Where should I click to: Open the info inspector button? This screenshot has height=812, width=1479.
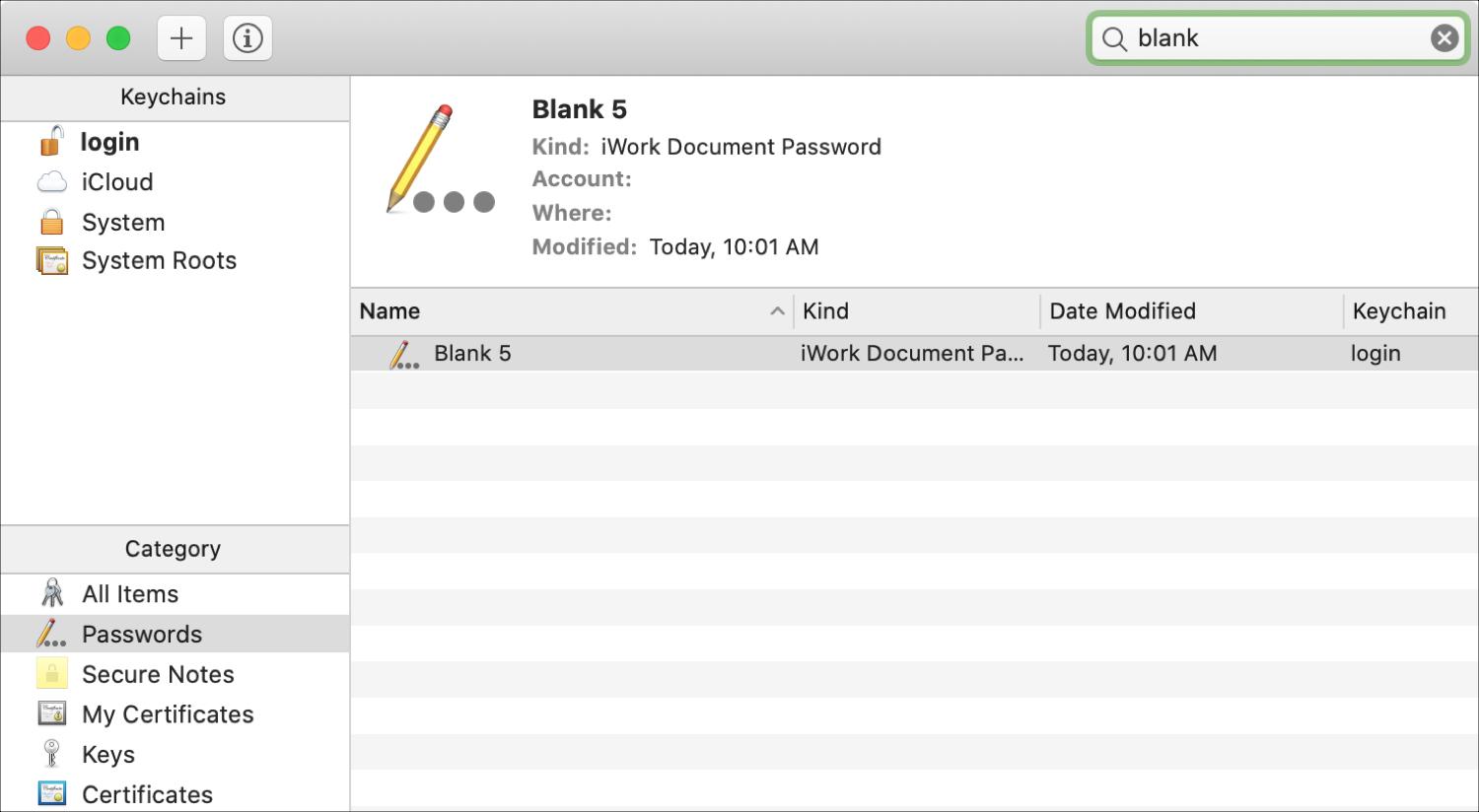(247, 38)
